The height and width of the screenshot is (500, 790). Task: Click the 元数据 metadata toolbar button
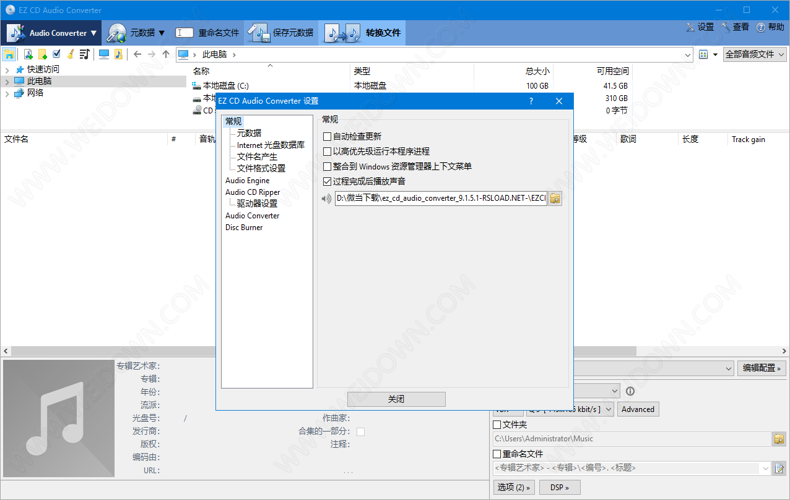[136, 33]
